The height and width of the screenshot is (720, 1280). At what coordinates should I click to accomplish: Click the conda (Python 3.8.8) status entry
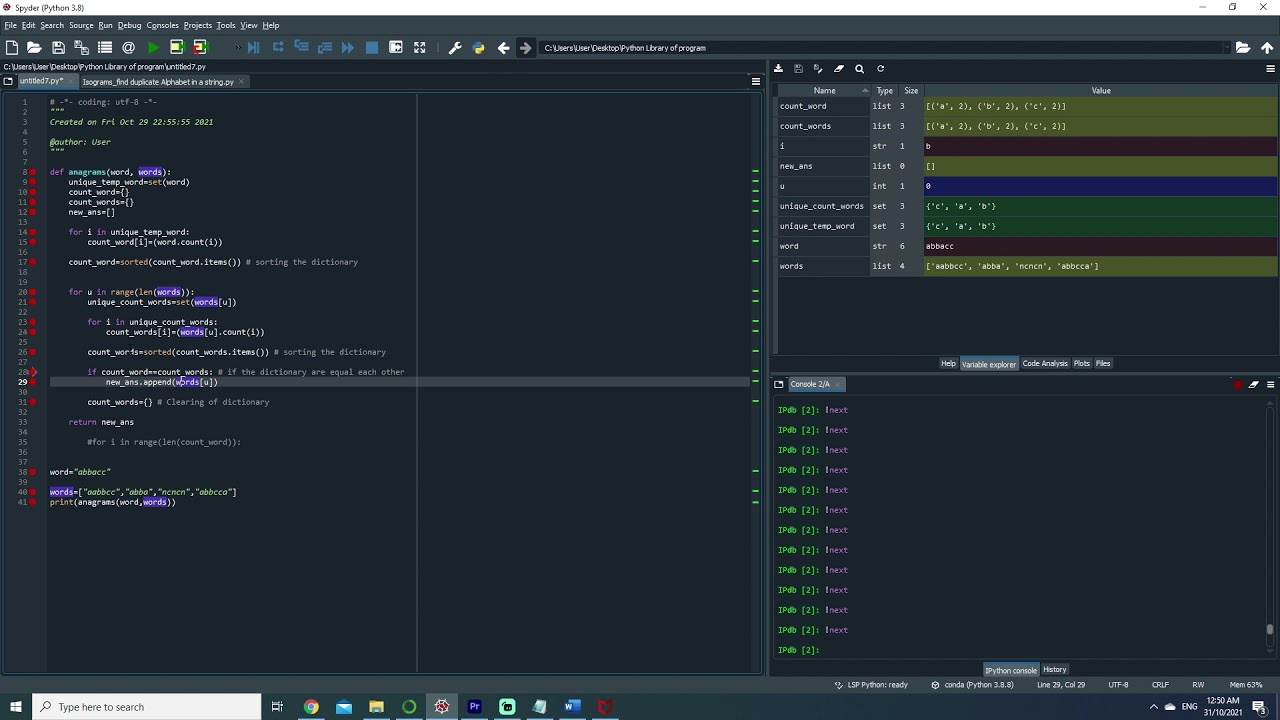point(972,685)
